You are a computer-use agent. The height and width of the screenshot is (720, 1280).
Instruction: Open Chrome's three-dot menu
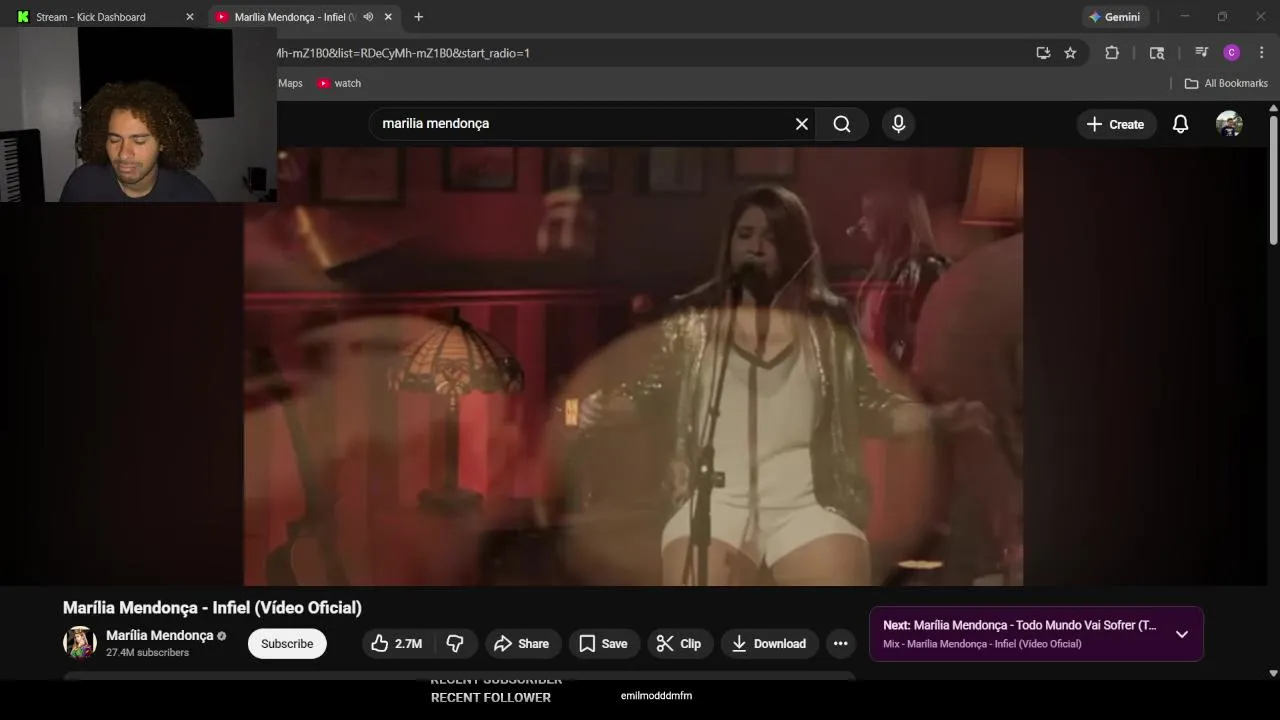coord(1262,53)
